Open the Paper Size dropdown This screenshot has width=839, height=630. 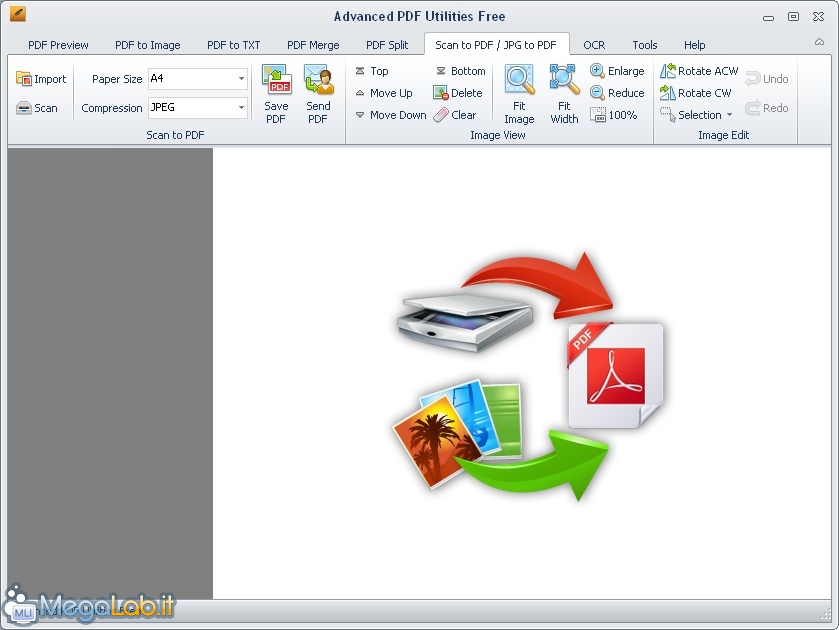pyautogui.click(x=241, y=79)
